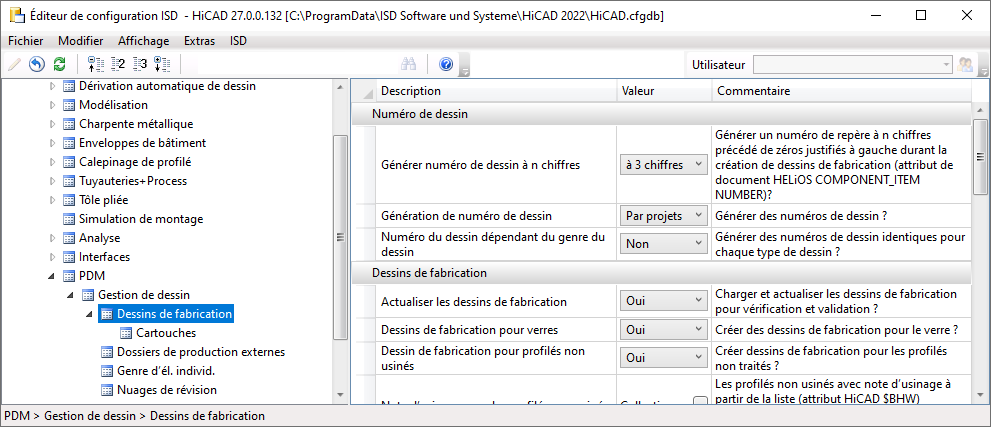991x427 pixels.
Task: Open the Fichier menu
Action: pos(26,41)
